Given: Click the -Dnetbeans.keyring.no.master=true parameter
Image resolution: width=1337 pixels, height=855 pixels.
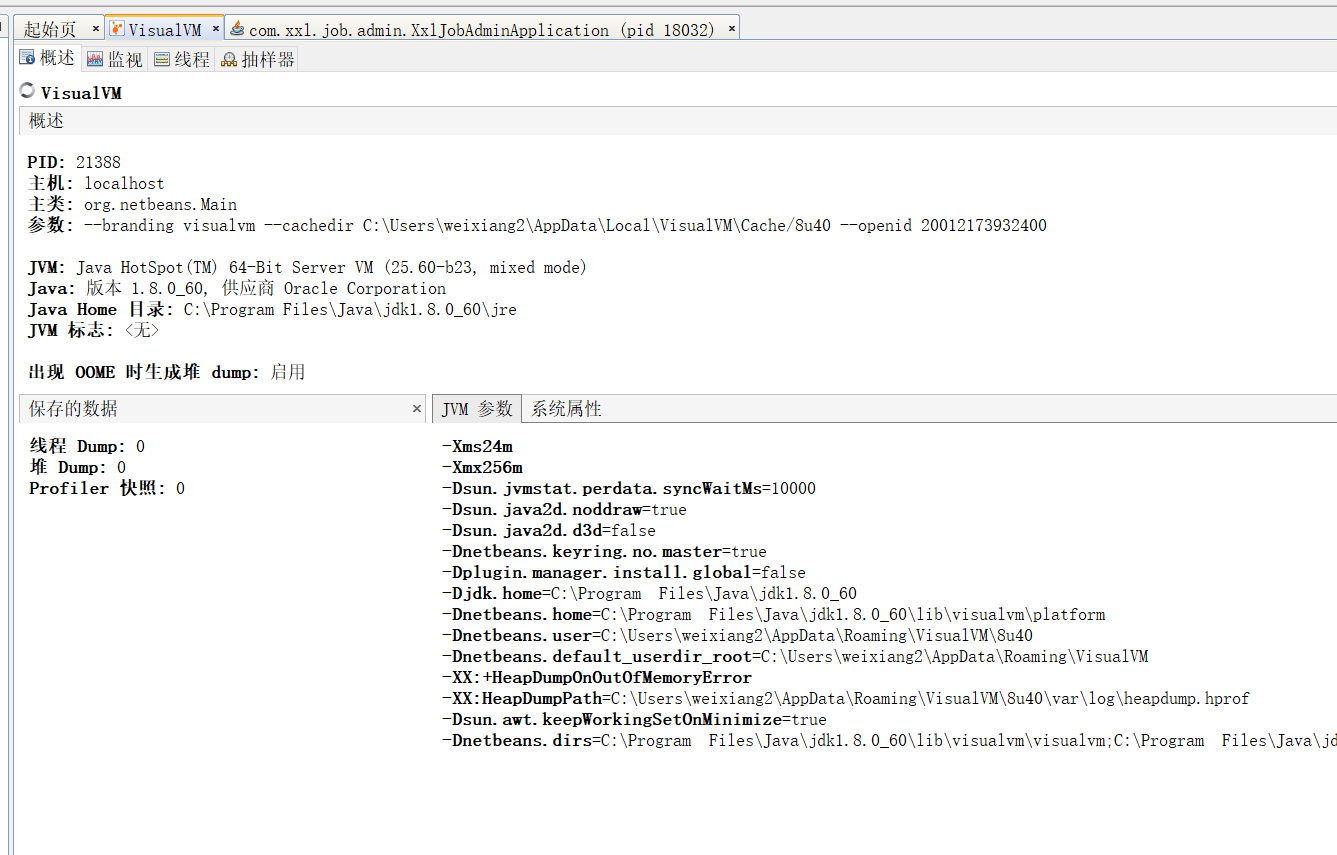Looking at the screenshot, I should [x=604, y=551].
